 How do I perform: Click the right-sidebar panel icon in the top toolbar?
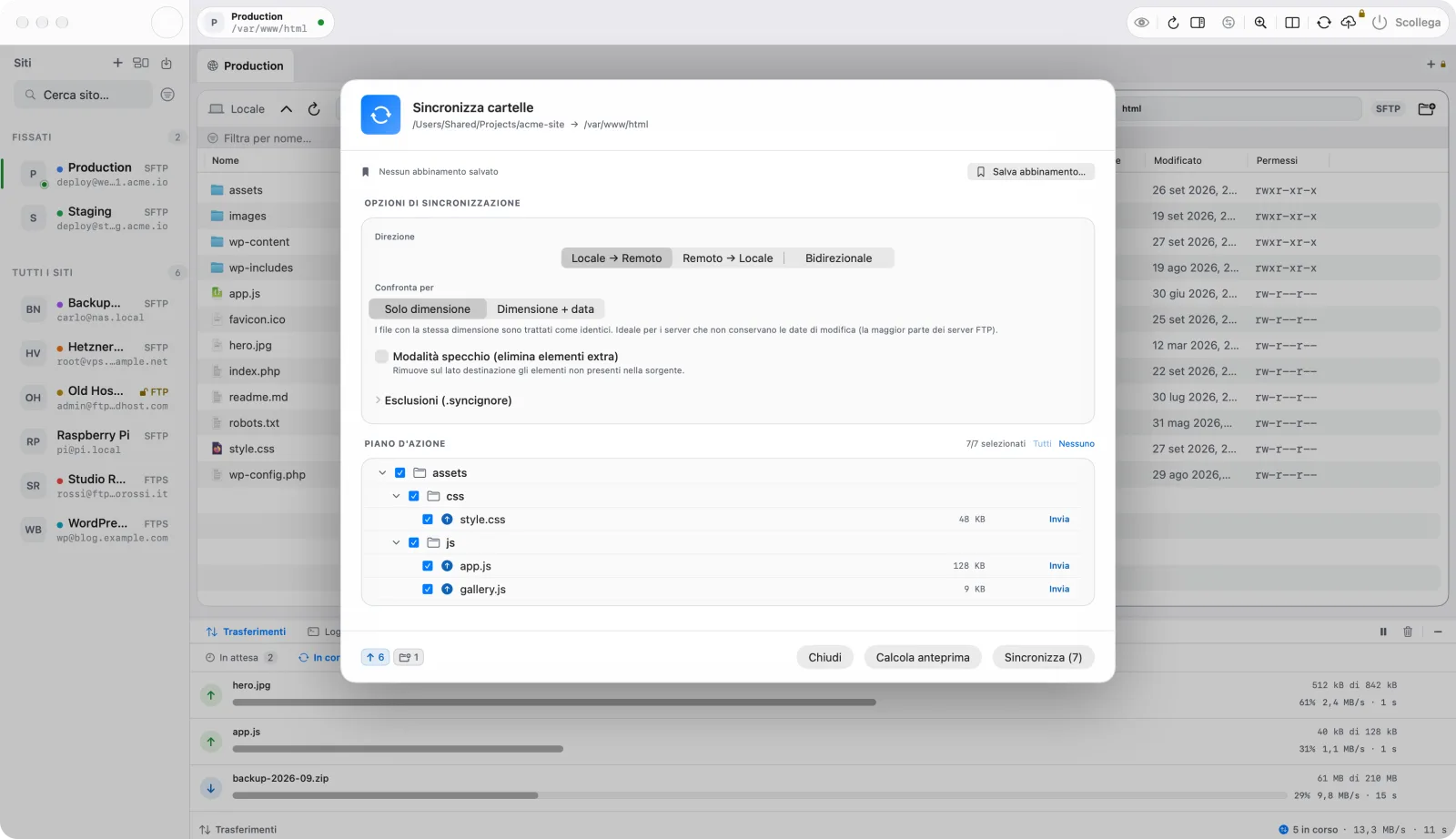(x=1198, y=23)
